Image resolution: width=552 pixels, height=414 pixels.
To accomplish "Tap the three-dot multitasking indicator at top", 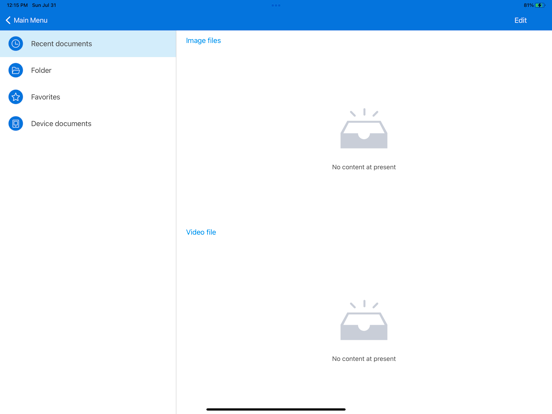I will coord(276,5).
